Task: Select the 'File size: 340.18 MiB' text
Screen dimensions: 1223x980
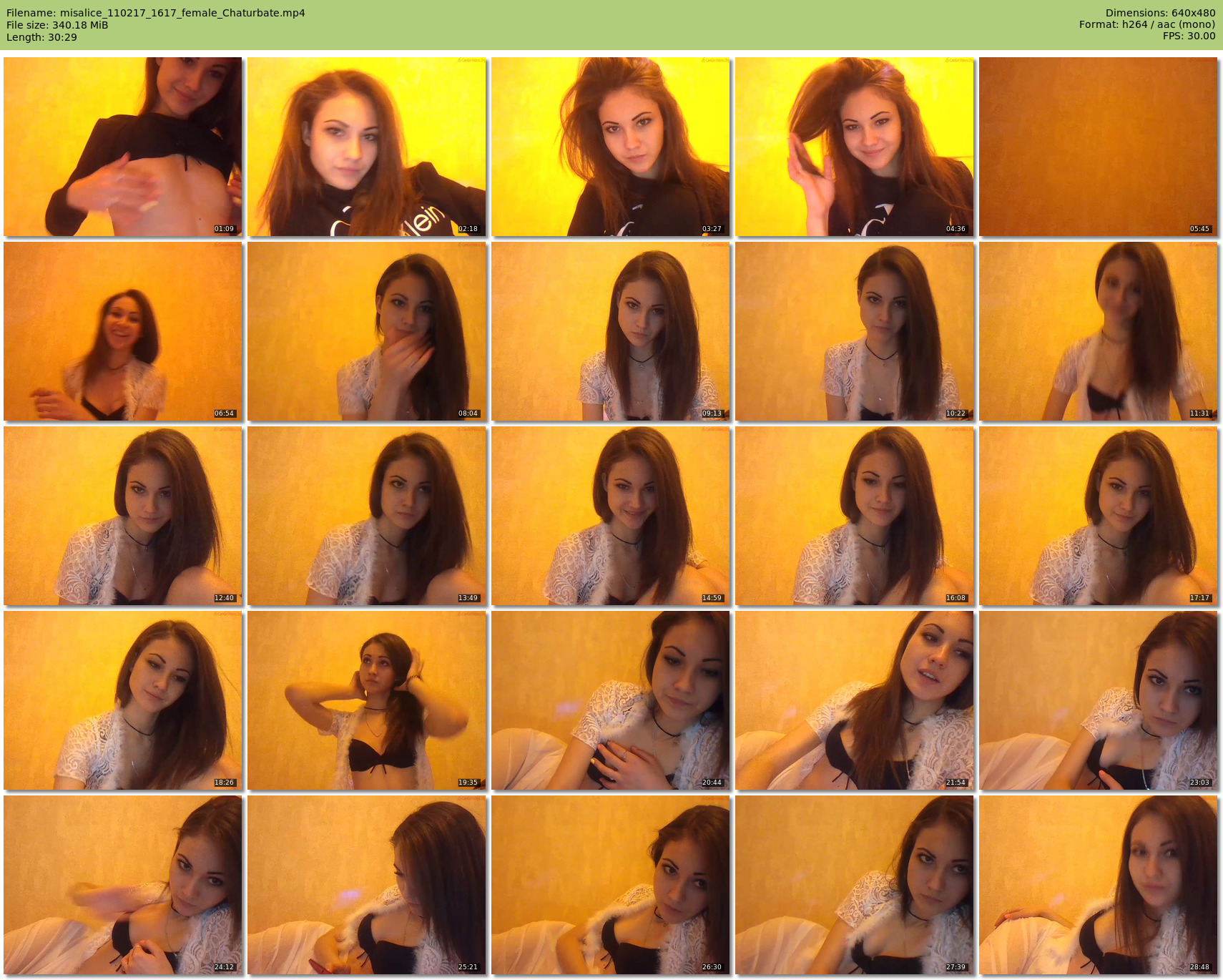Action: [x=57, y=25]
